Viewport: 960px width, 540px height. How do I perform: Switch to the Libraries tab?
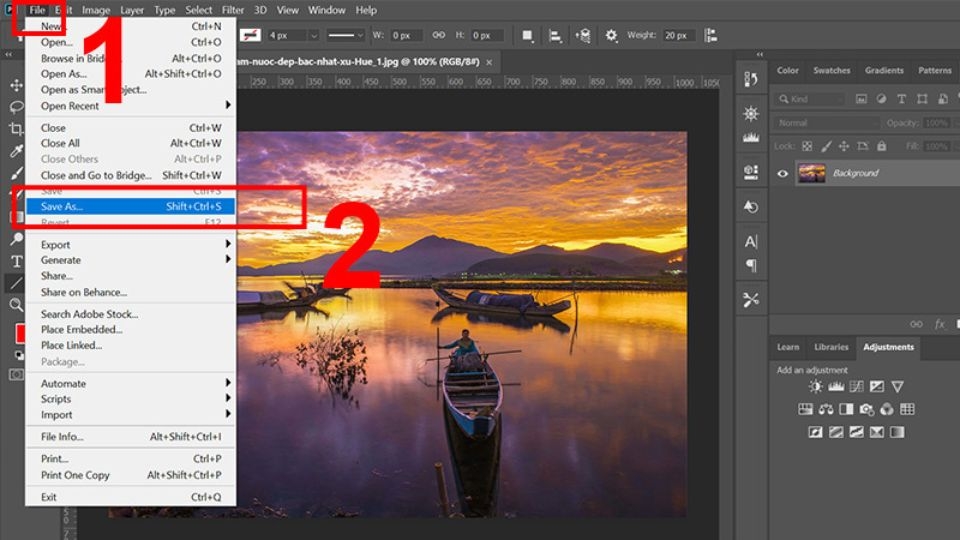(x=831, y=347)
